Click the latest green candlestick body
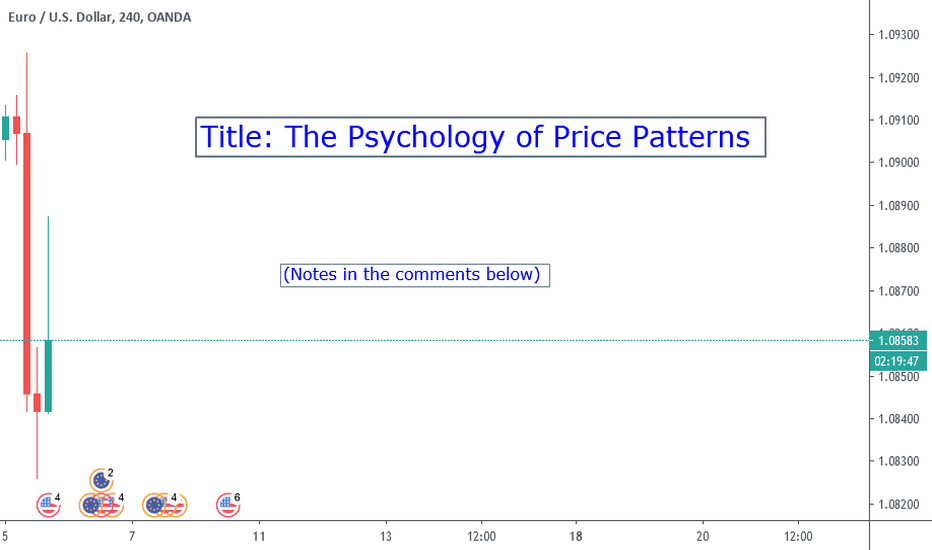The image size is (932, 550). (x=48, y=376)
